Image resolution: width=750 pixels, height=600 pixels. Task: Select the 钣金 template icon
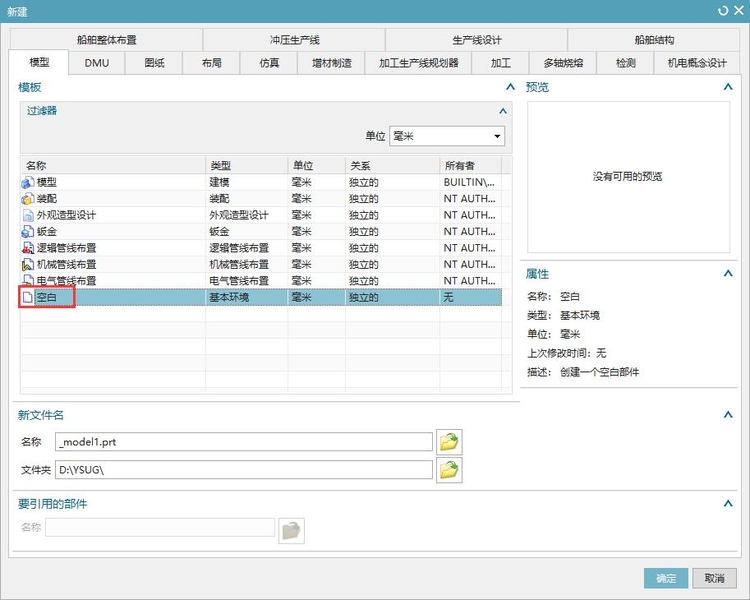pos(28,231)
